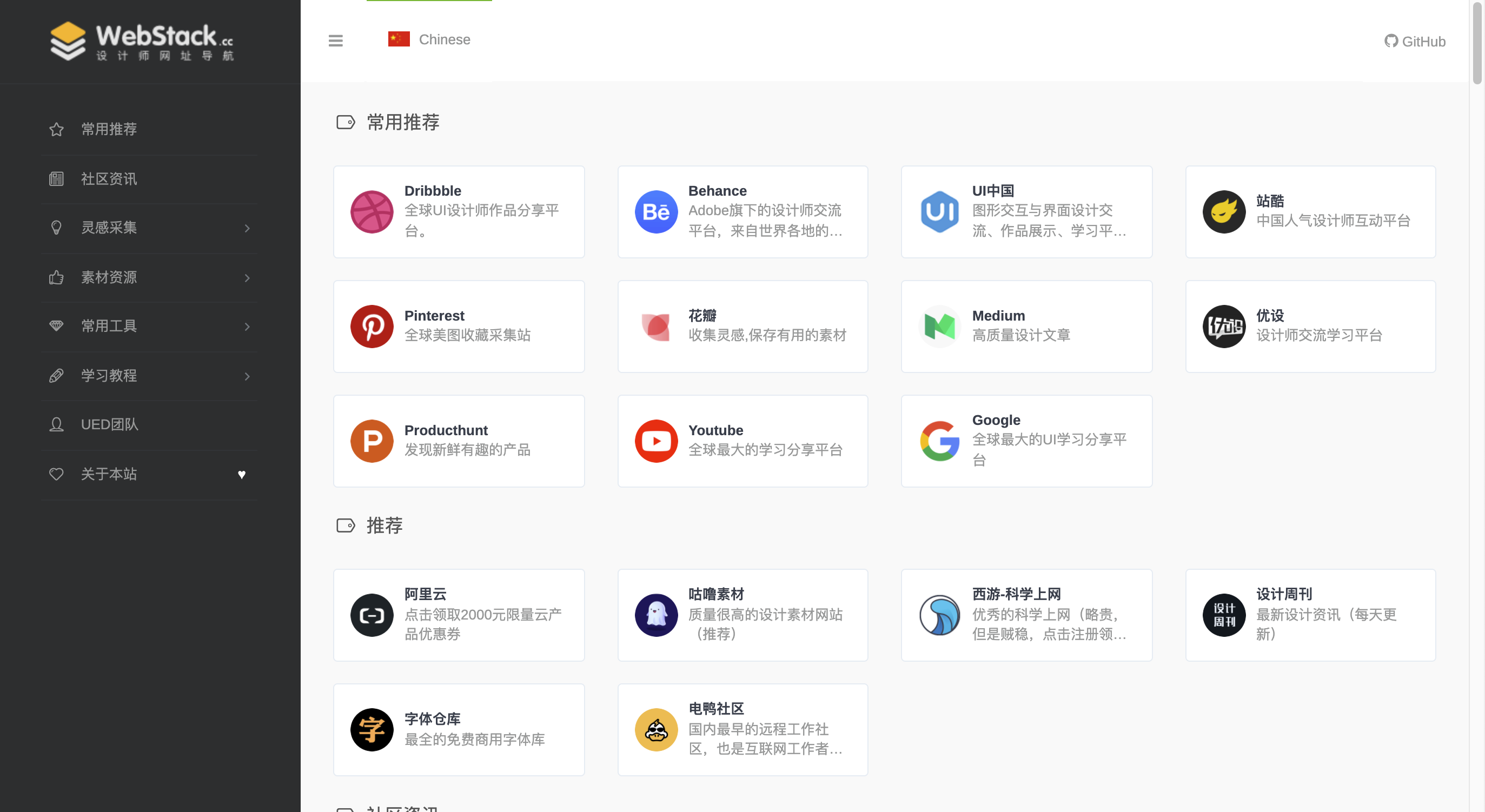The height and width of the screenshot is (812, 1485).
Task: Click the Pinterest red logo
Action: (x=372, y=326)
